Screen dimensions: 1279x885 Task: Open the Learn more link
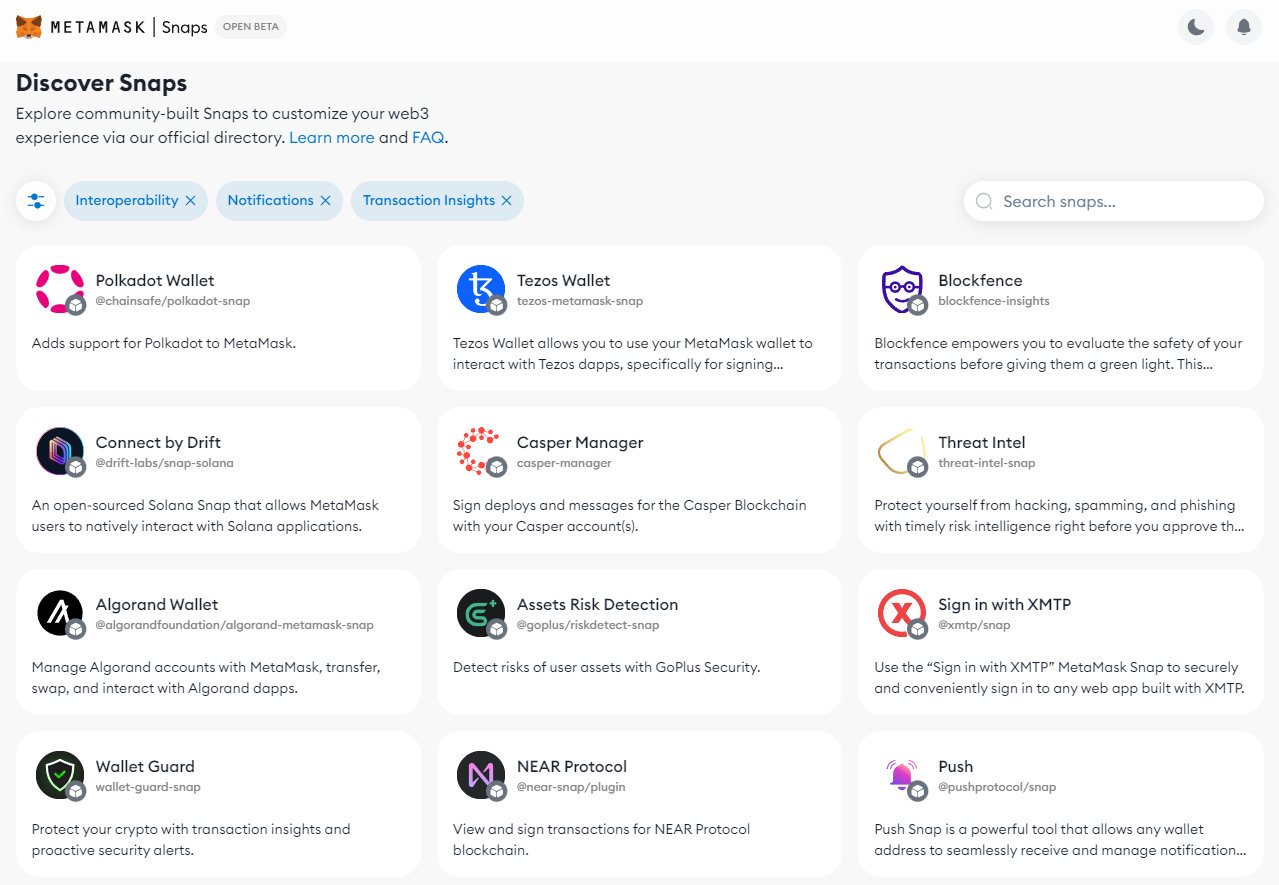click(x=332, y=138)
